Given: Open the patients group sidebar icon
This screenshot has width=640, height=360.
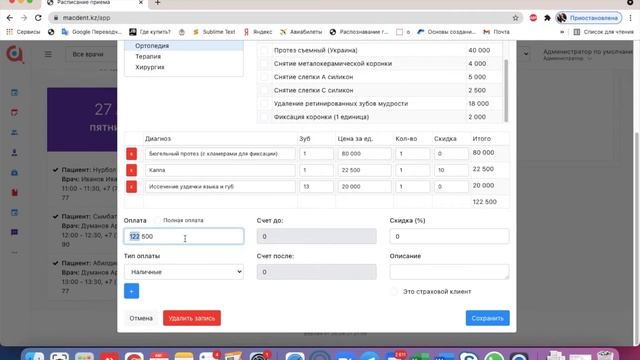Looking at the screenshot, I should click(x=14, y=132).
